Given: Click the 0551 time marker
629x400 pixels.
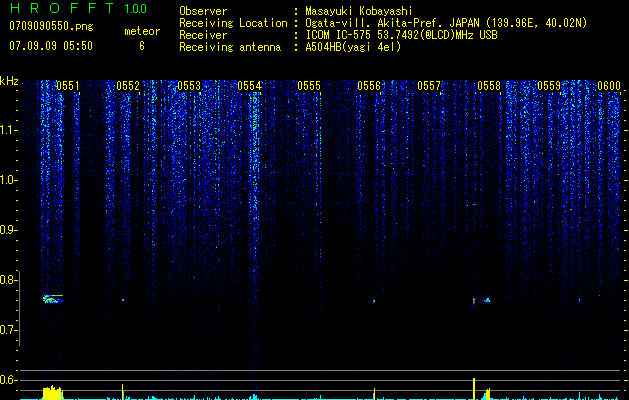Looking at the screenshot, I should pos(68,86).
